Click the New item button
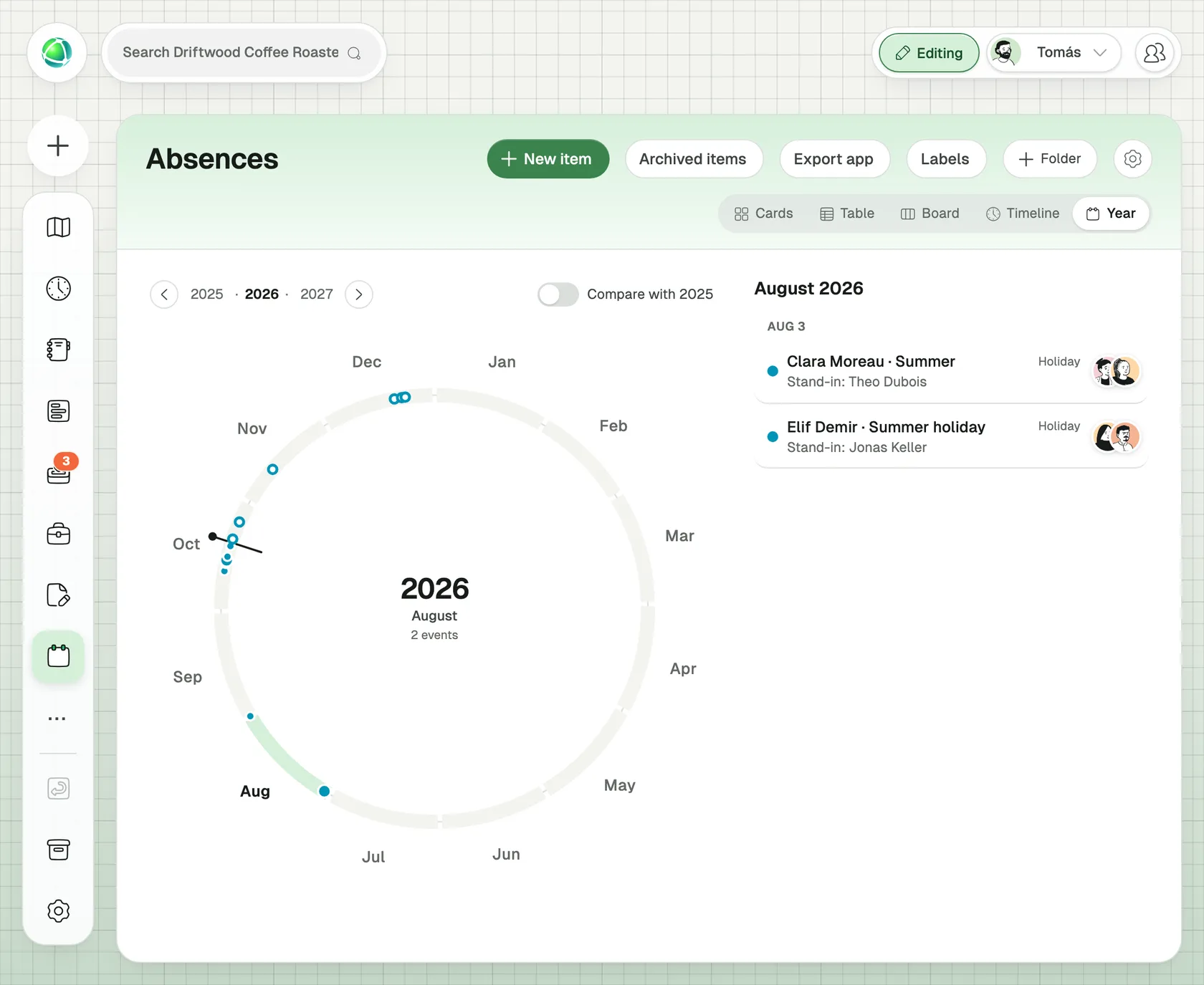 (x=548, y=159)
